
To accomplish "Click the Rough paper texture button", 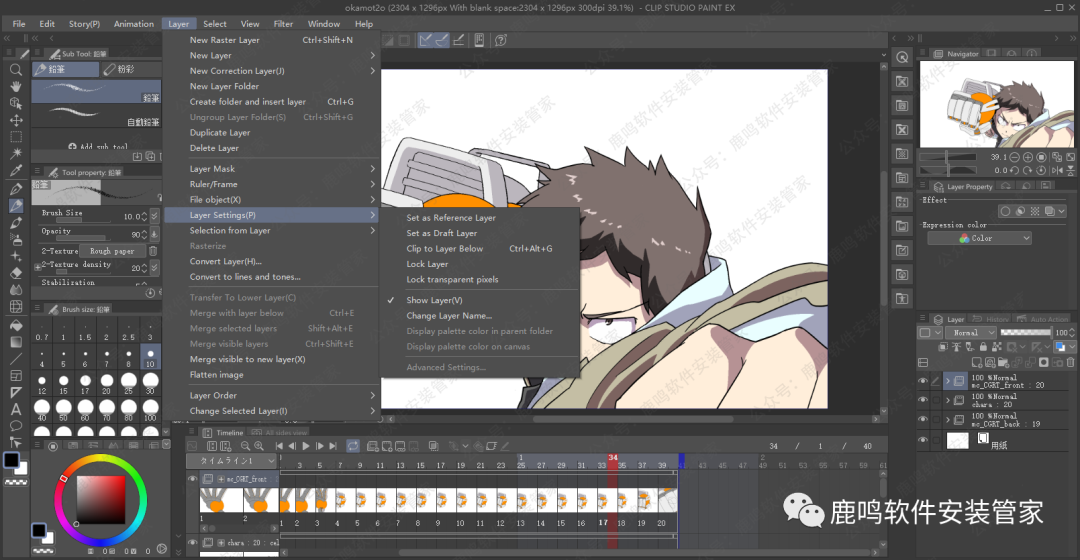I will pyautogui.click(x=112, y=251).
